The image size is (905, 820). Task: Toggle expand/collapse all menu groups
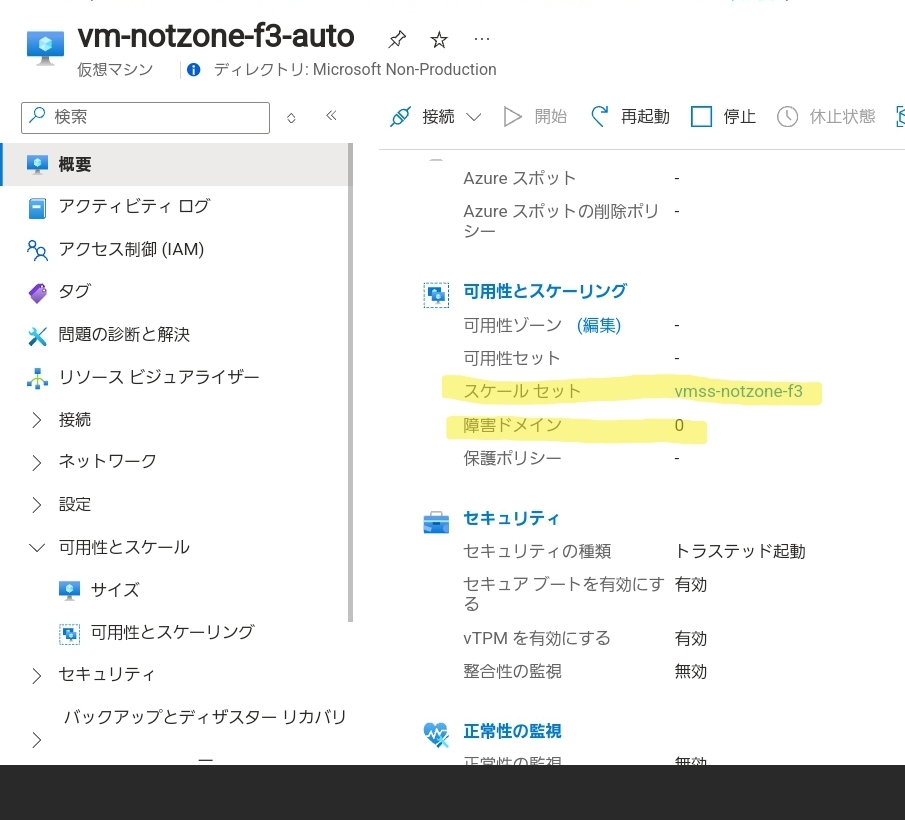pos(291,118)
